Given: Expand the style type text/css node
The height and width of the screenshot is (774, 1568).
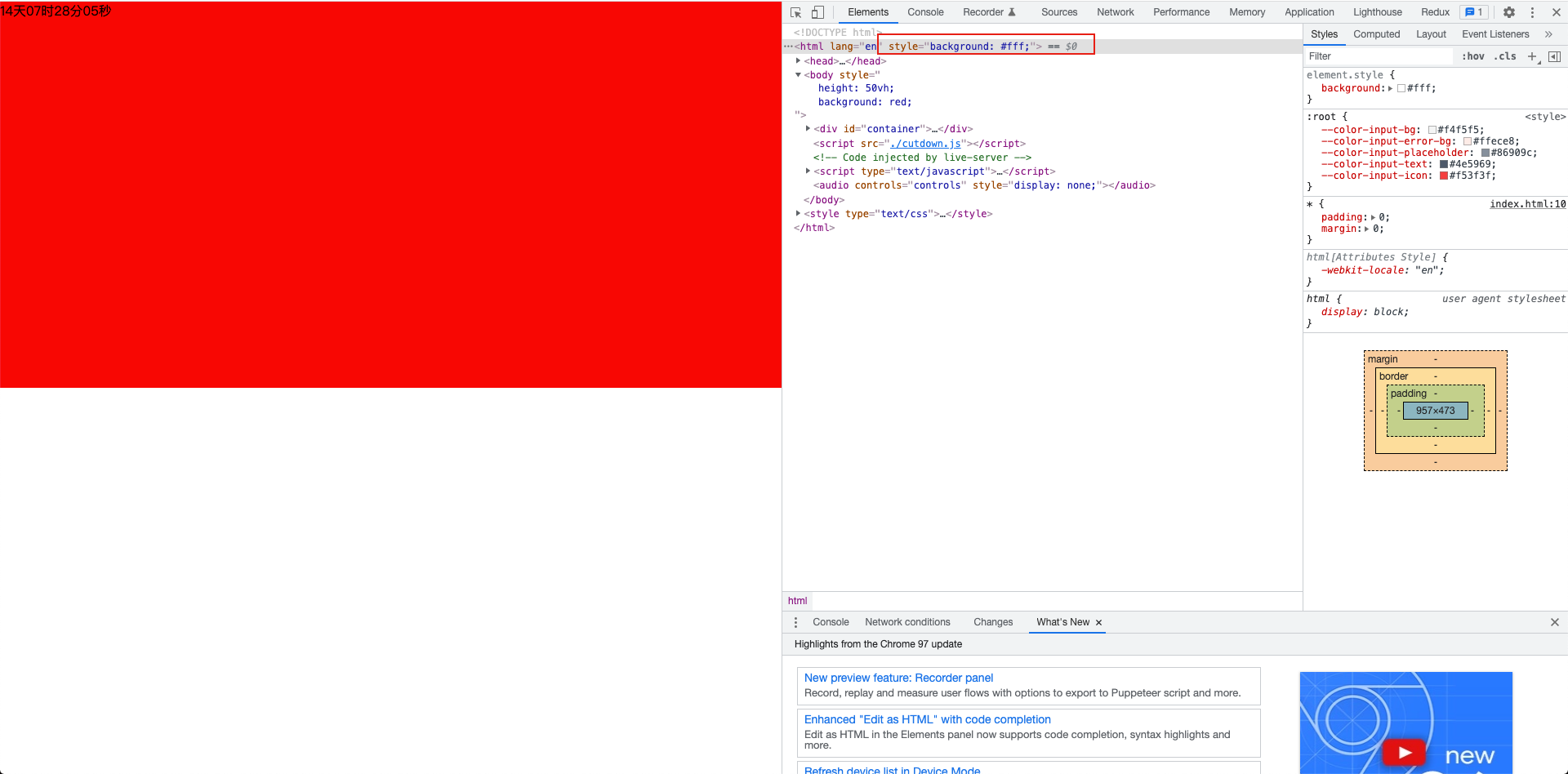Looking at the screenshot, I should point(799,213).
